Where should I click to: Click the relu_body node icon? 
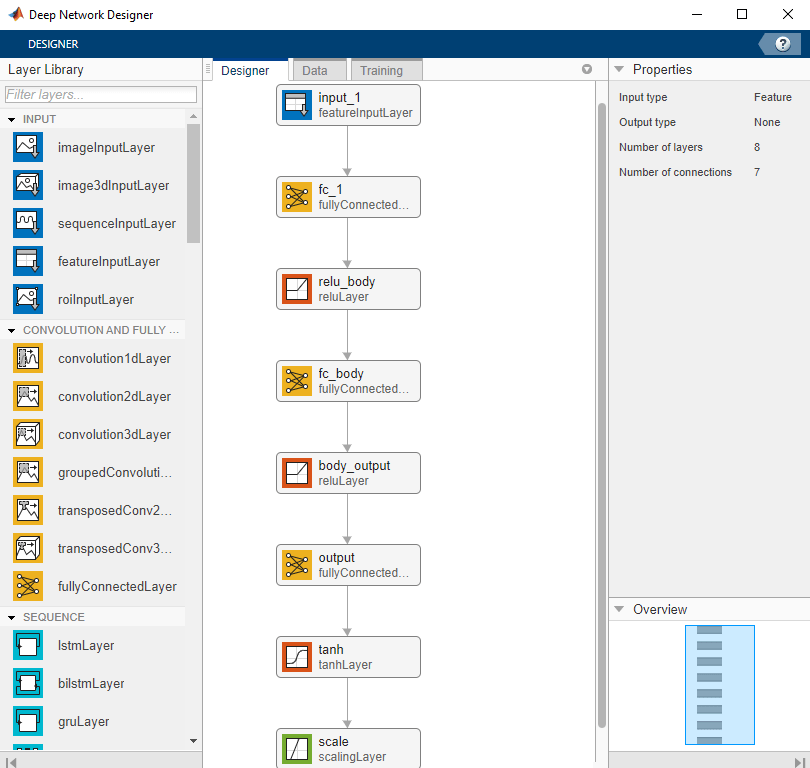[x=297, y=289]
